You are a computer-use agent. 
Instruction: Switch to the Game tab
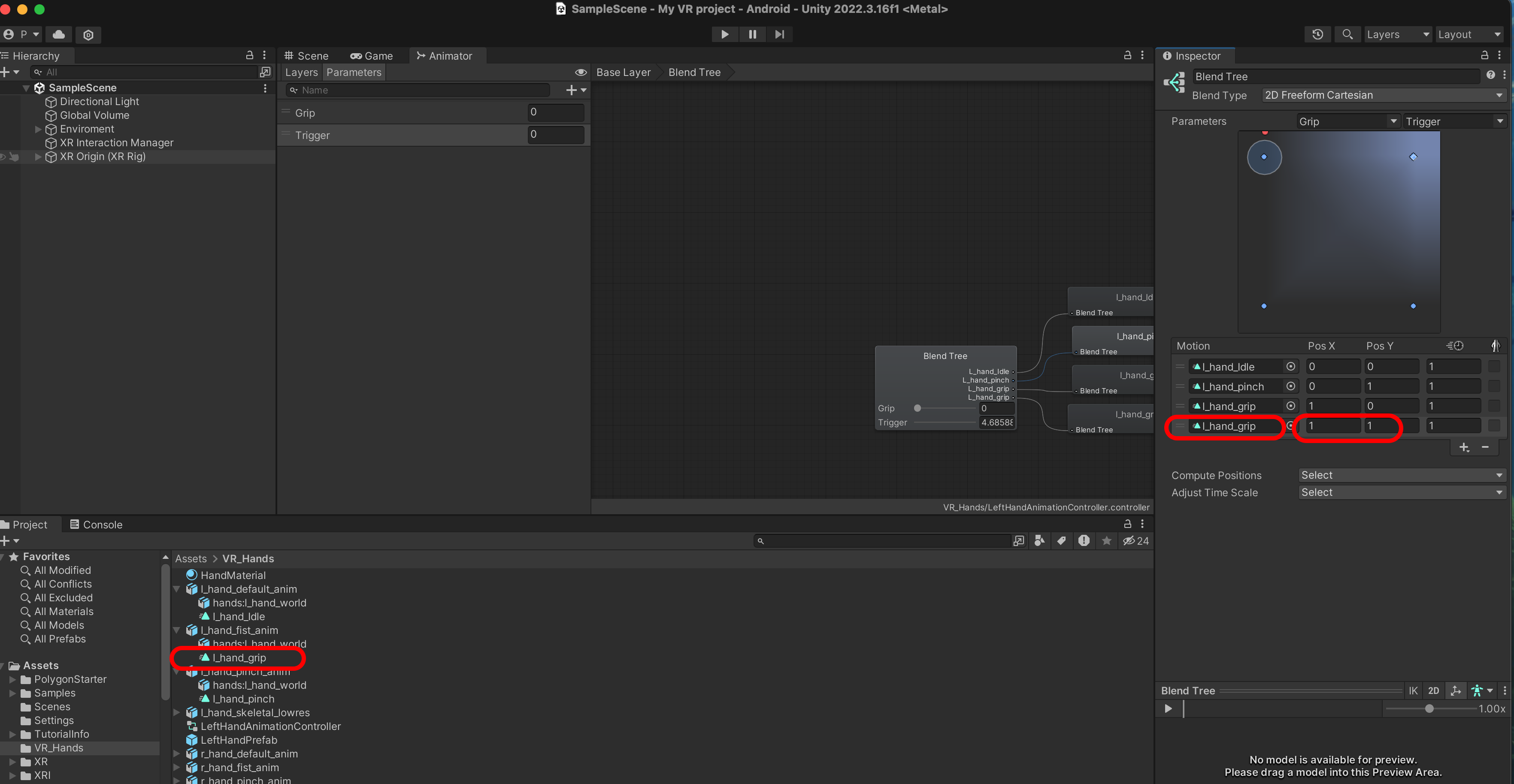click(372, 56)
